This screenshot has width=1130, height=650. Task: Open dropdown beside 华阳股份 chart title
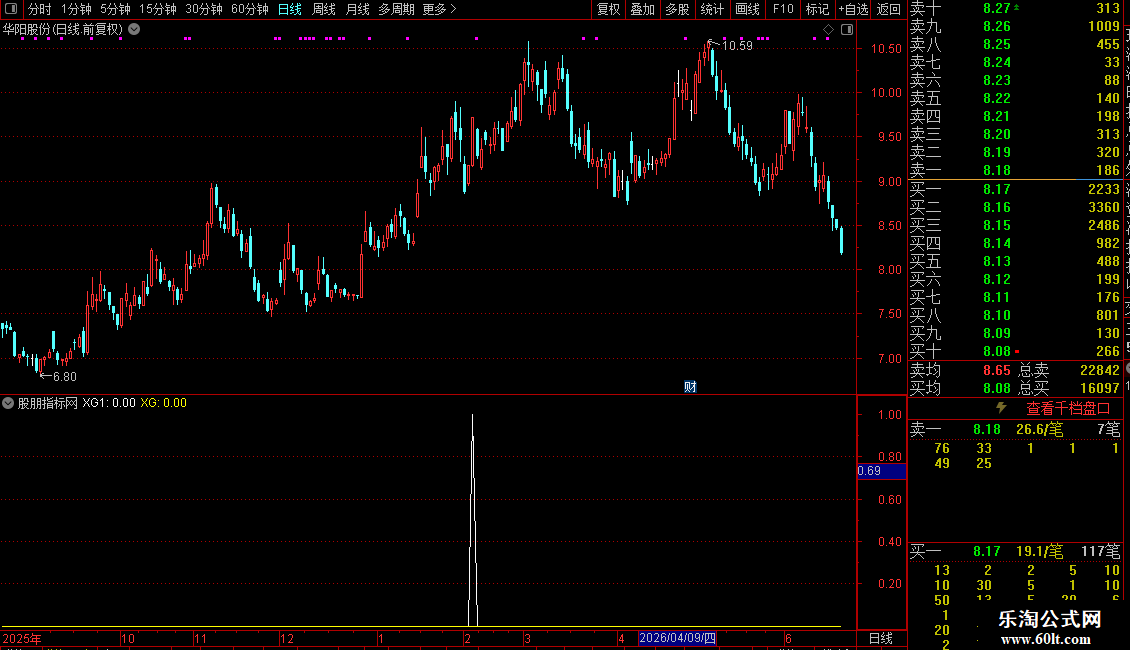(x=134, y=30)
